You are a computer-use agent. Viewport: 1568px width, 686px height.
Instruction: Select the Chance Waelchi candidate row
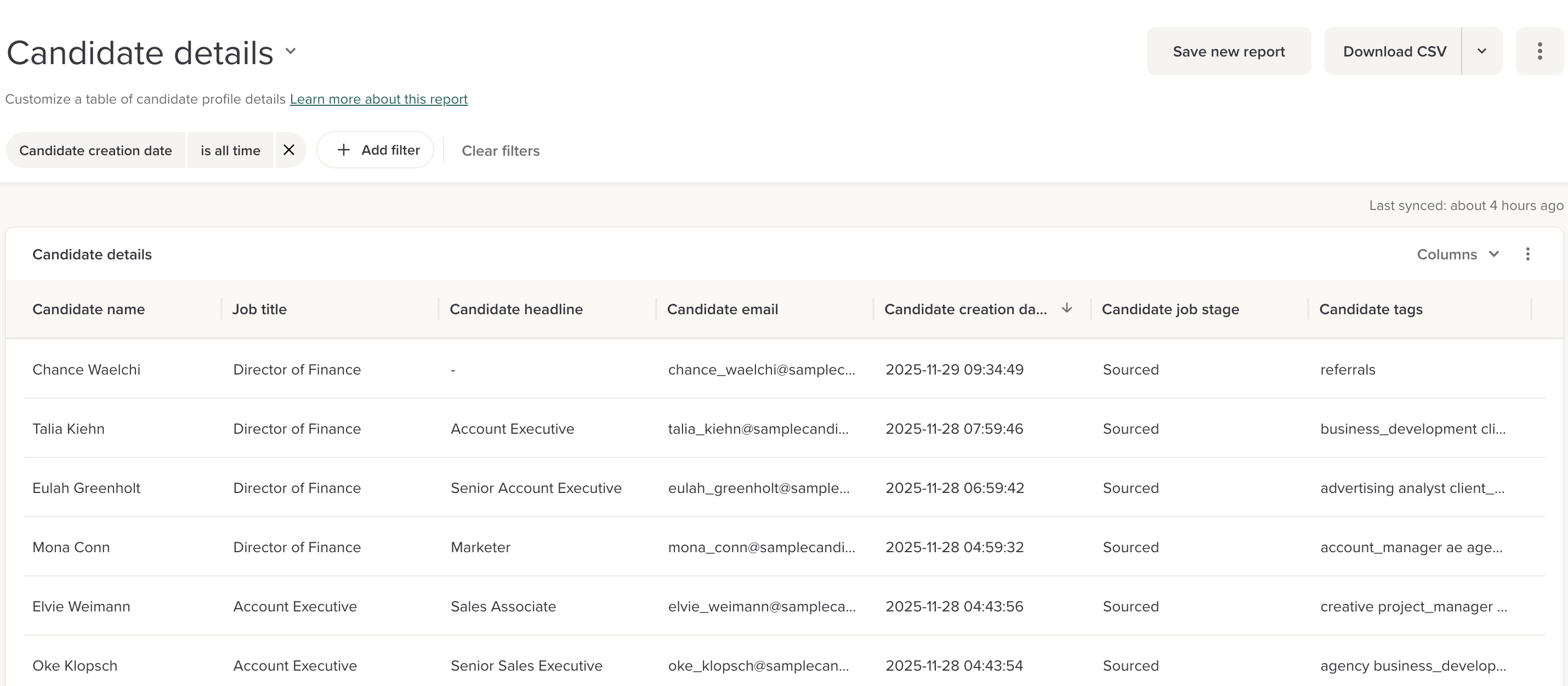87,370
